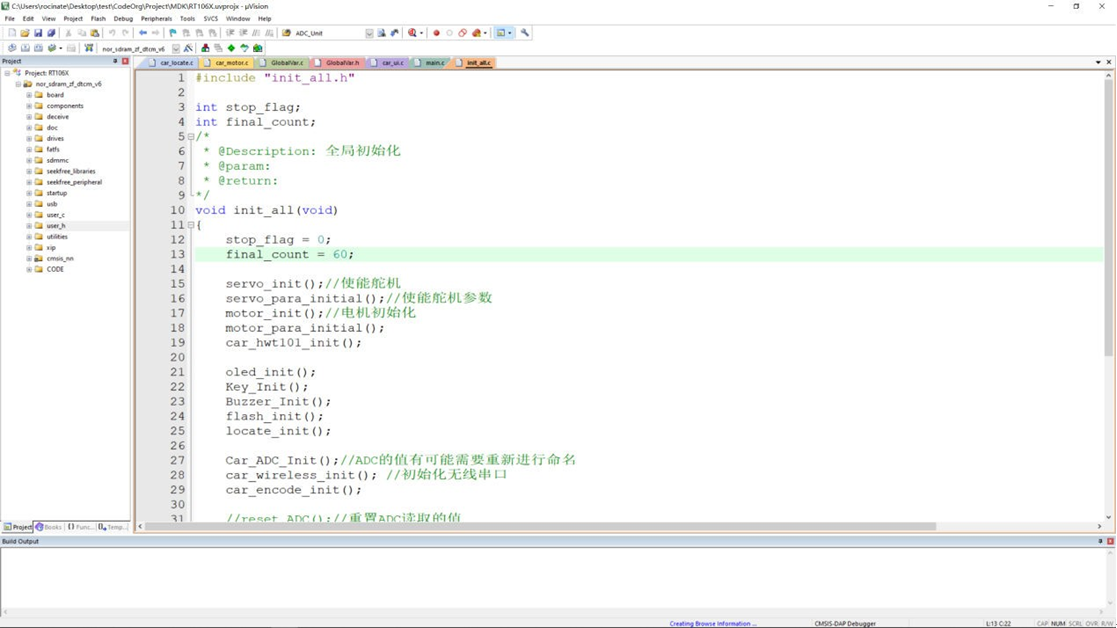
Task: Start or stop the debug session
Action: click(x=412, y=33)
